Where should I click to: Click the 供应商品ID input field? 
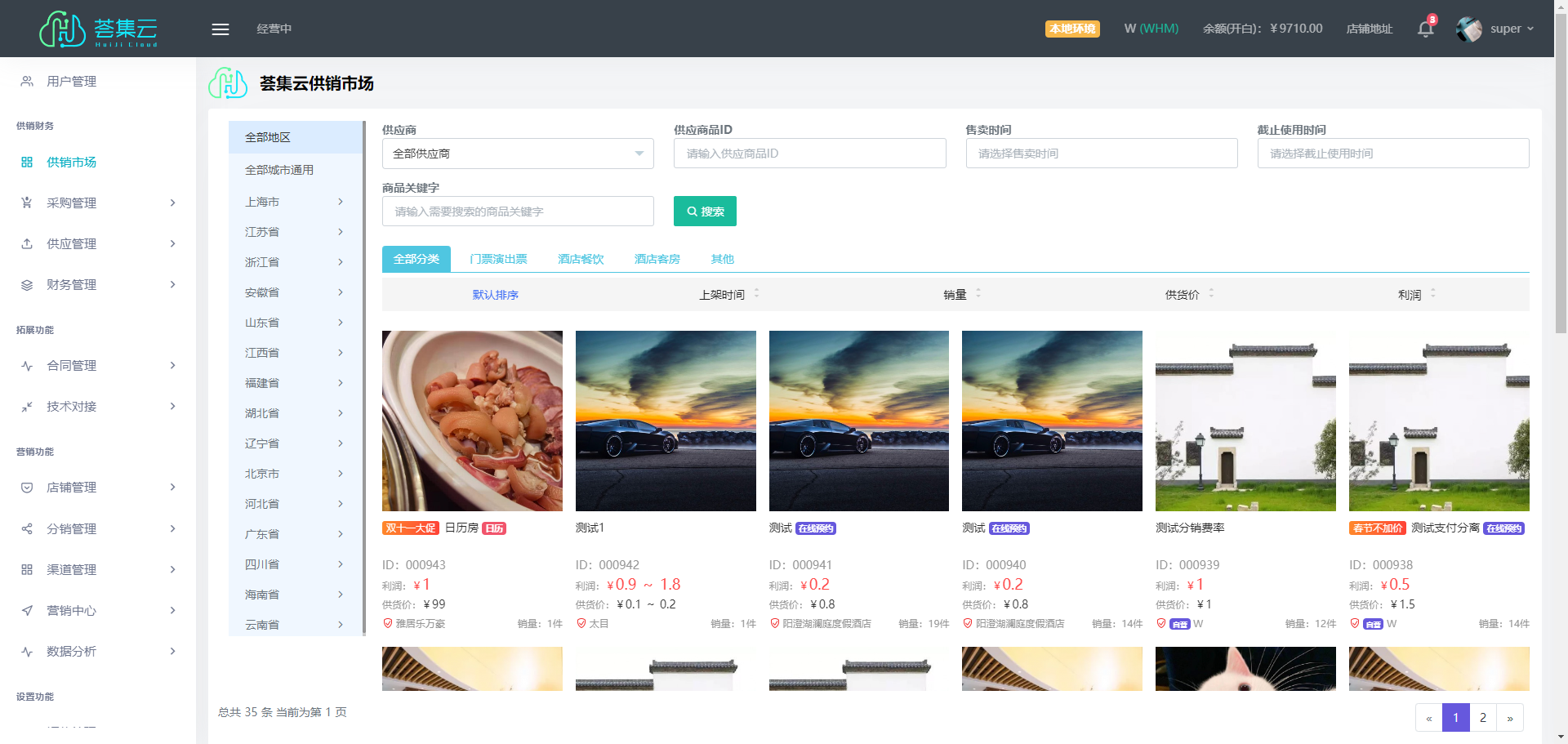point(809,154)
